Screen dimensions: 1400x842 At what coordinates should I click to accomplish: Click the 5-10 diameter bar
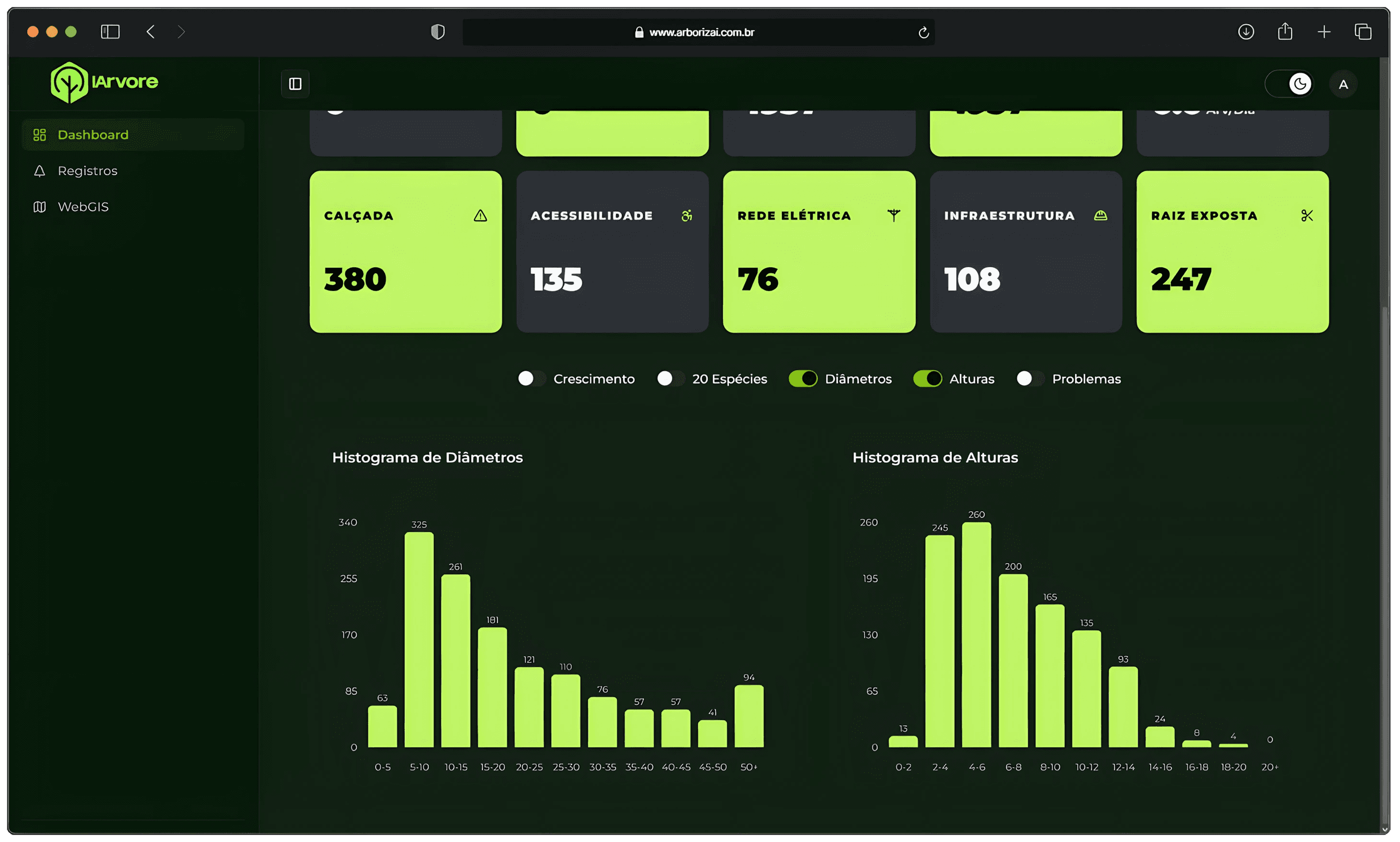[419, 639]
